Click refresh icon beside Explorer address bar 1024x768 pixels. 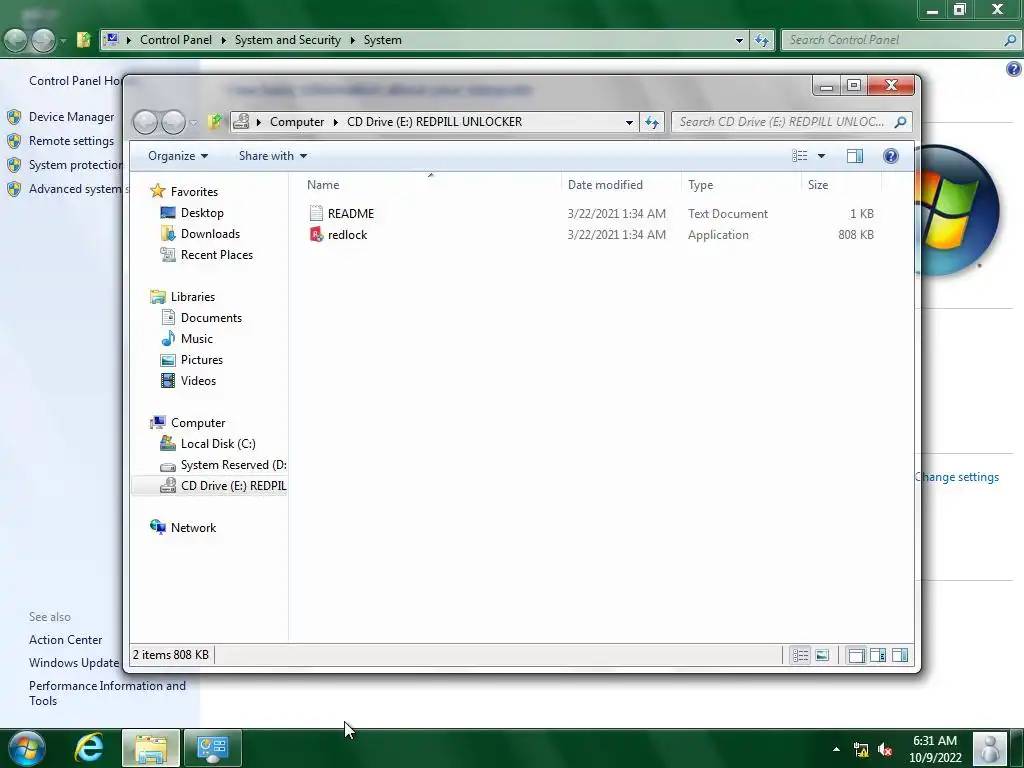point(652,122)
